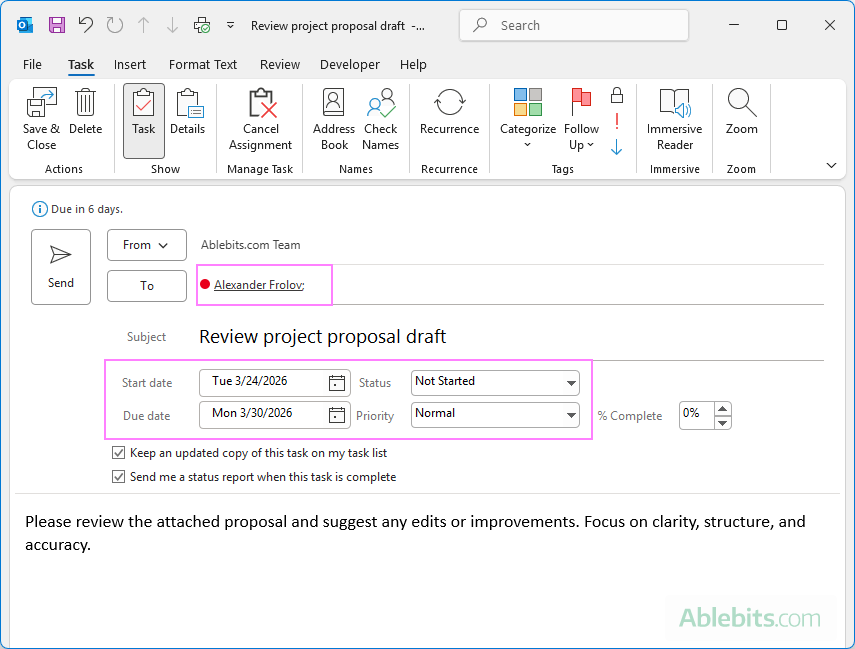Disable the status report checkbox
The width and height of the screenshot is (855, 649).
(x=119, y=476)
